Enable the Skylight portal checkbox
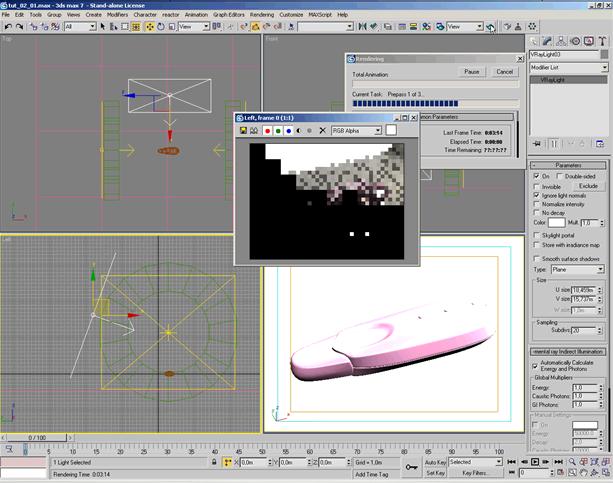The height and width of the screenshot is (483, 613). [x=536, y=235]
